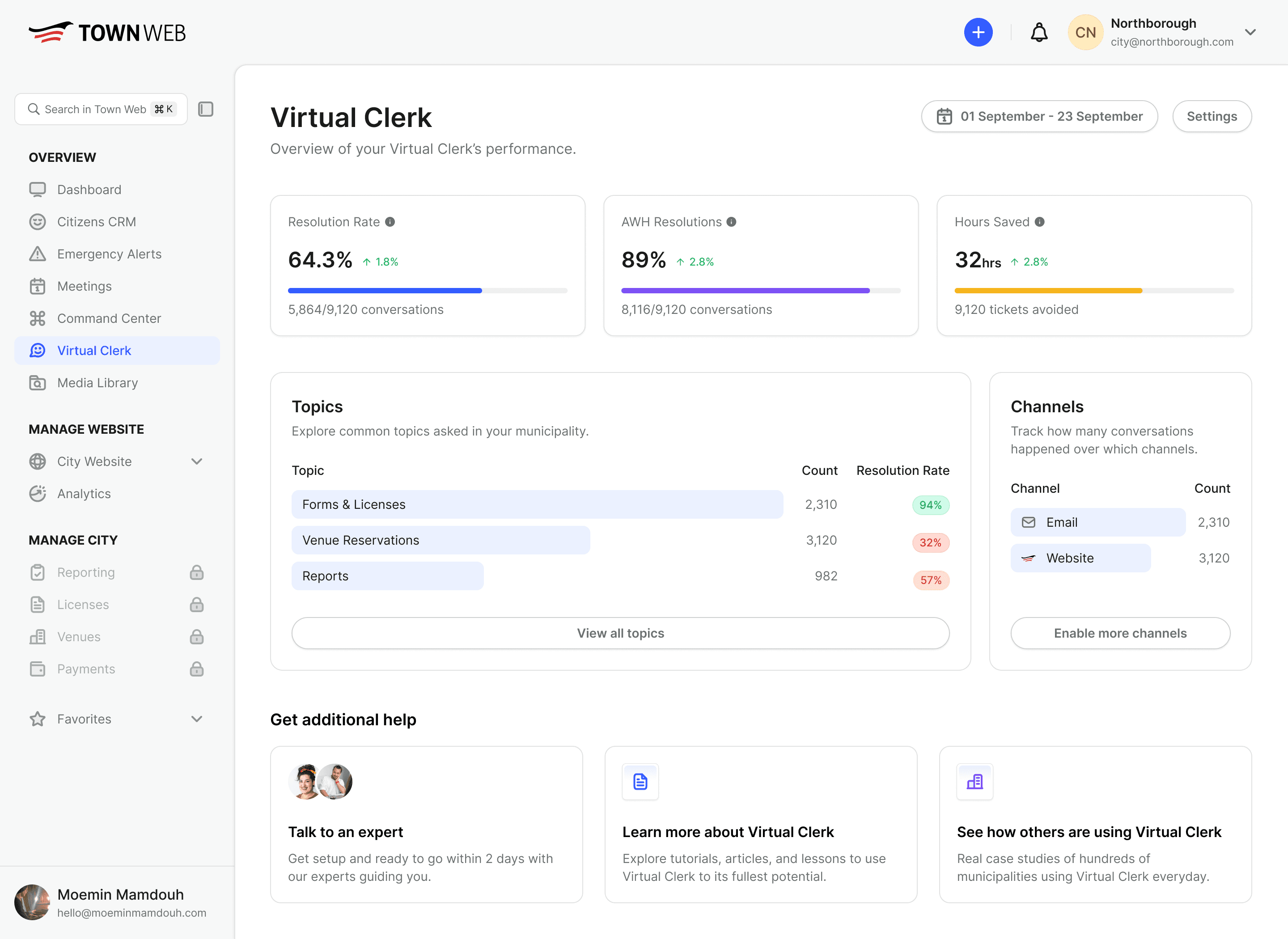Click the Resolution Rate column header in Topics
This screenshot has width=1288, height=939.
tap(902, 471)
